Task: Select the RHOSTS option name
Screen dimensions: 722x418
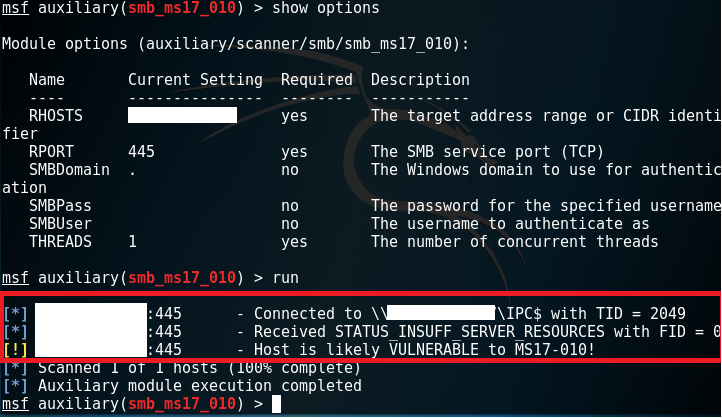Action: [56, 116]
